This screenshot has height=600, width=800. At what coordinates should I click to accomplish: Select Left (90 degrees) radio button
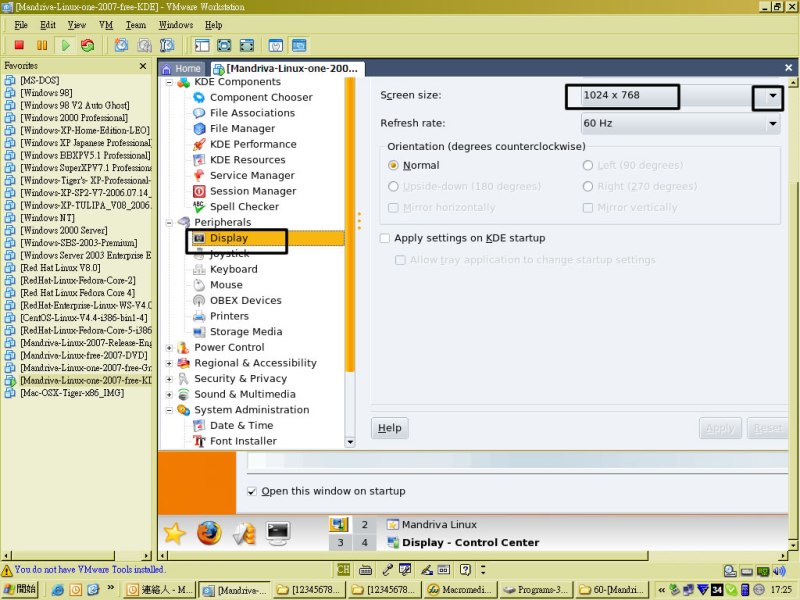[588, 165]
